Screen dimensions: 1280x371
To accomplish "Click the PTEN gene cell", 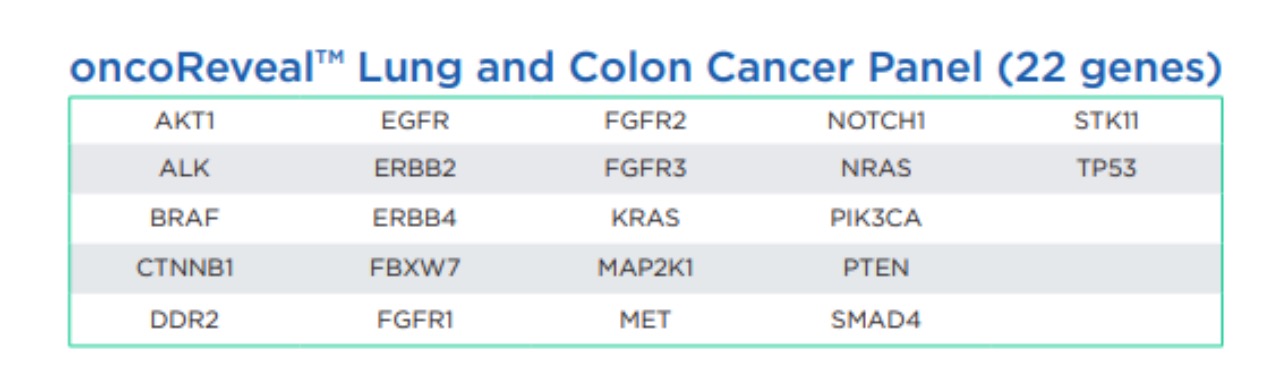I will coord(876,268).
